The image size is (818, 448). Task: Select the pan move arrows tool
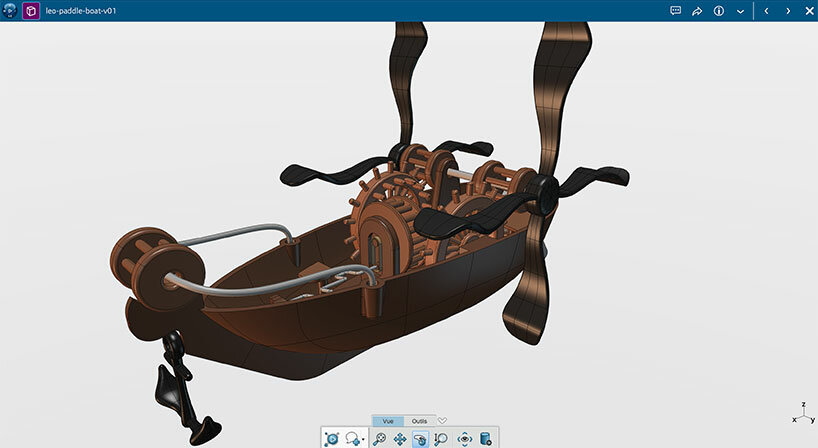(400, 438)
